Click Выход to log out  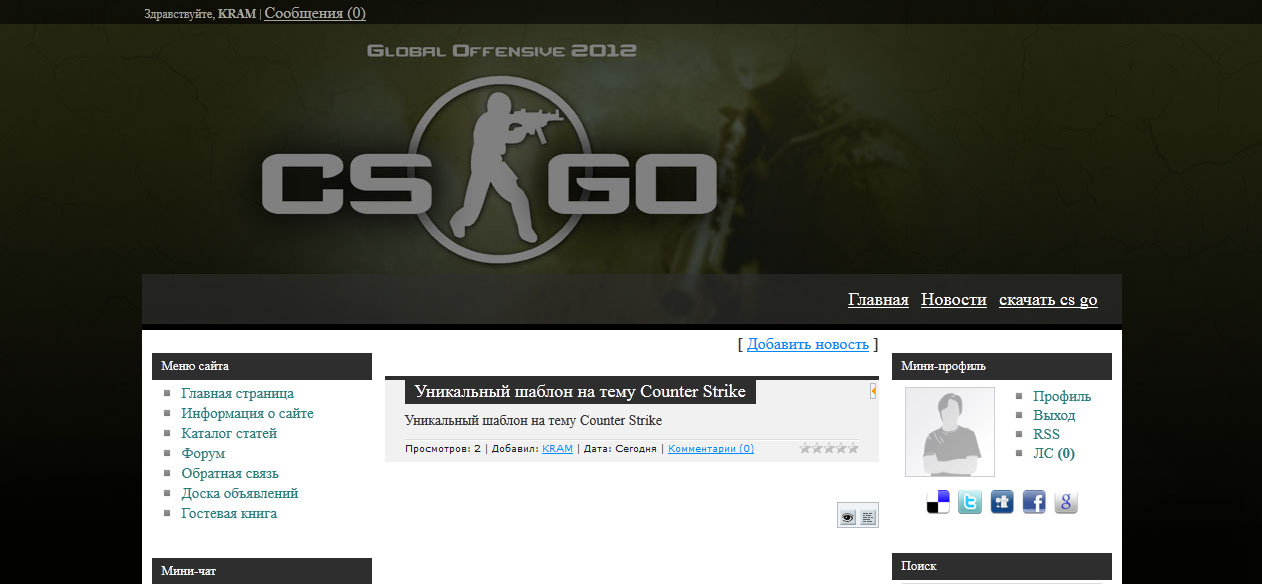click(1054, 416)
